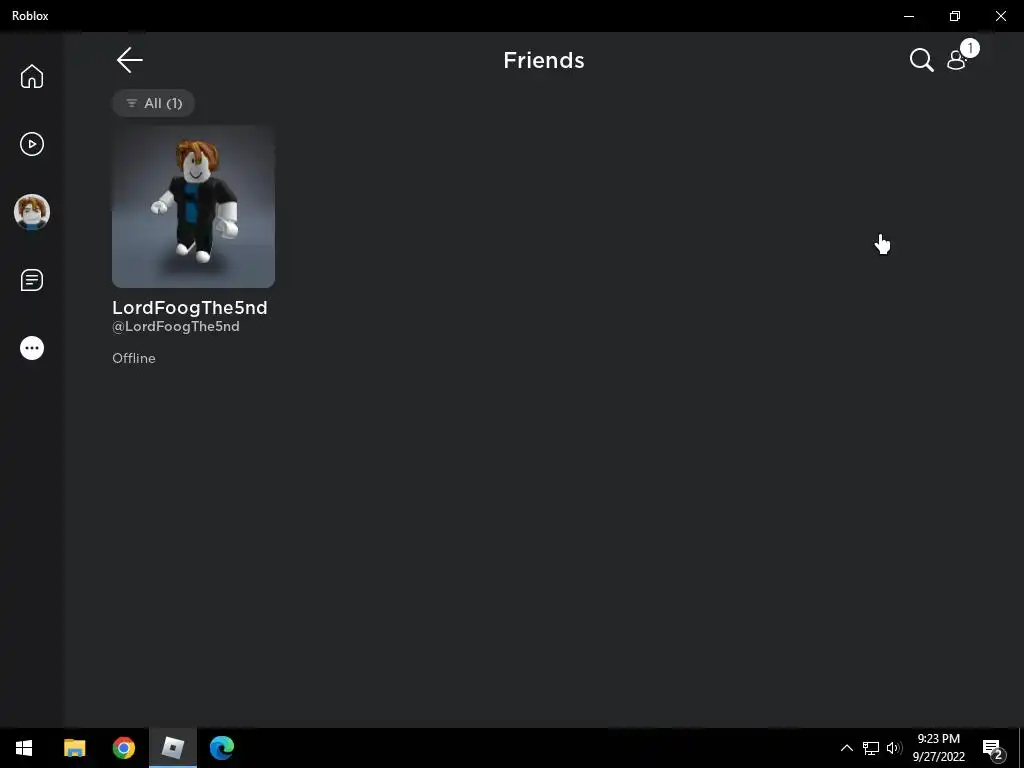Open the friends search magnifier icon
1024x768 pixels.
921,60
